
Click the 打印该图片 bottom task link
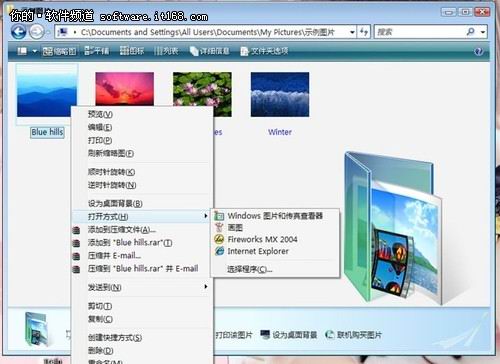(x=233, y=335)
